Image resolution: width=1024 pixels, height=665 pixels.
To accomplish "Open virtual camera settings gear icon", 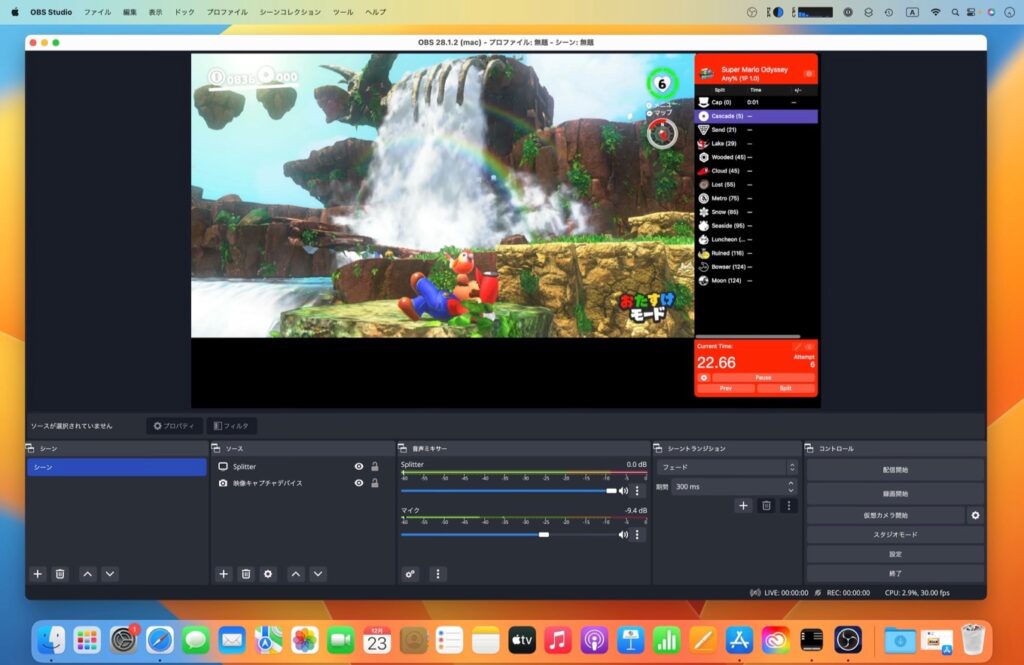I will tap(976, 515).
